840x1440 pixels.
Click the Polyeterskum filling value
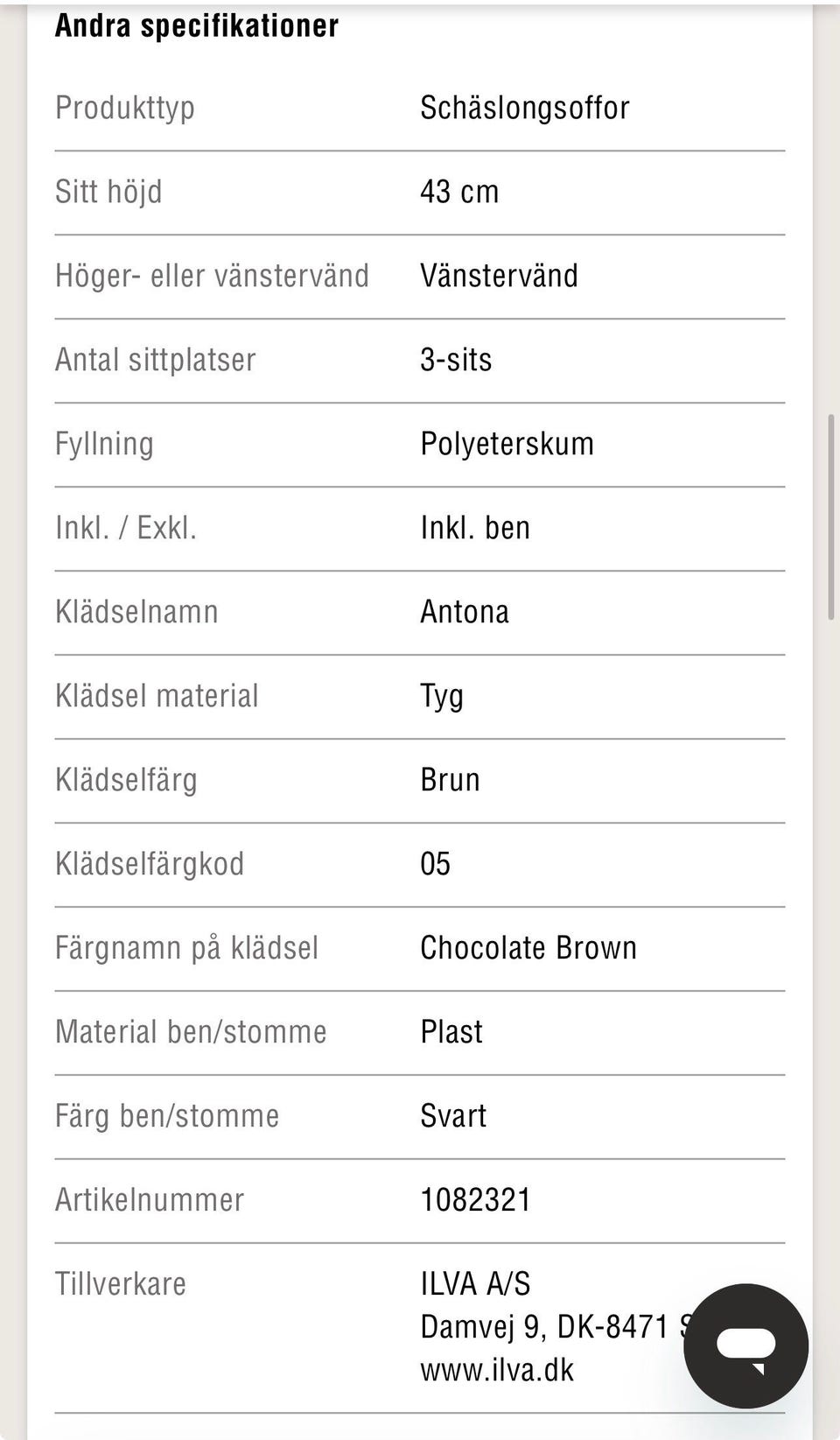click(507, 444)
